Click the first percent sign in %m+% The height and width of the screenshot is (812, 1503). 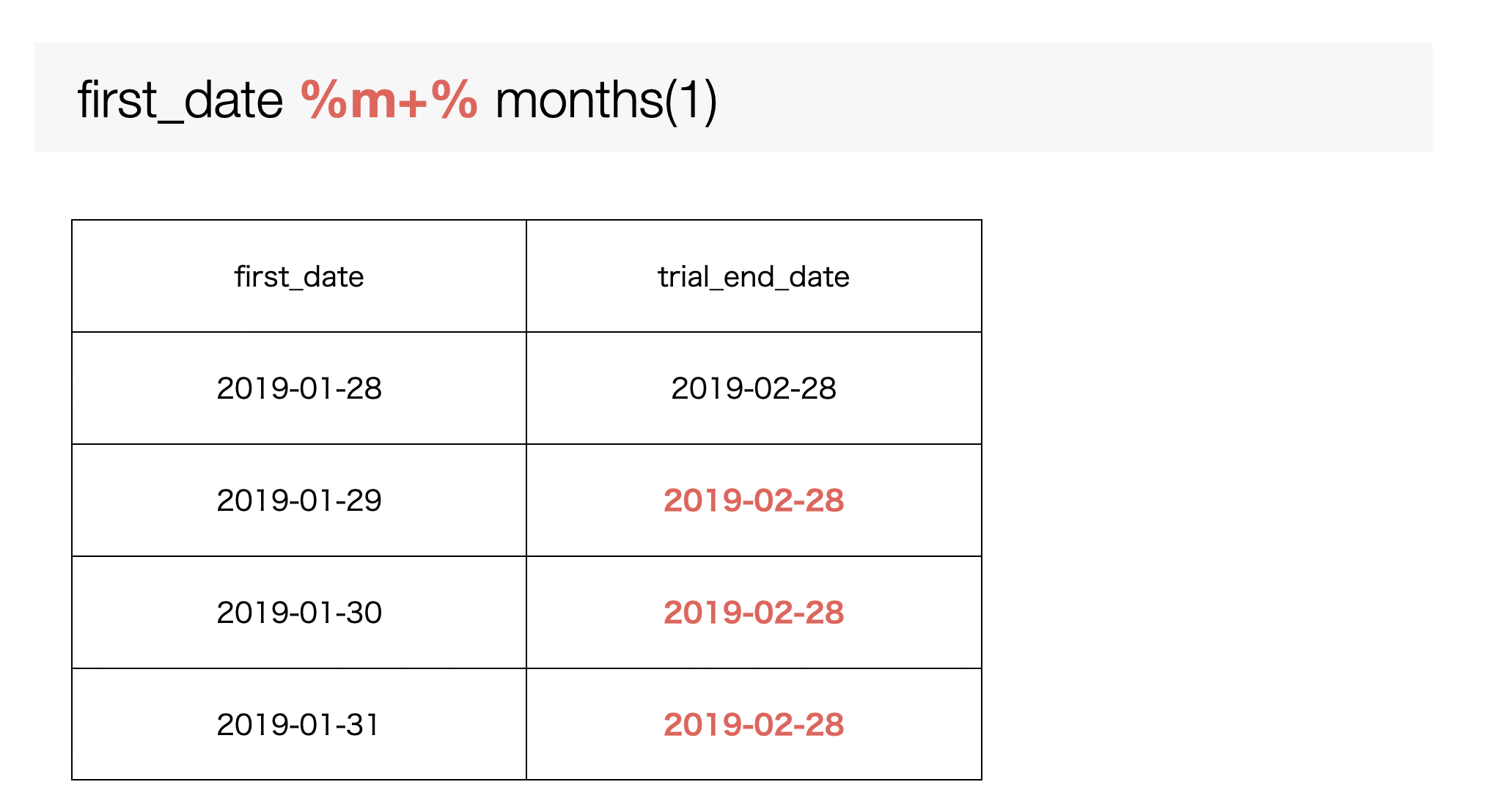coord(324,100)
